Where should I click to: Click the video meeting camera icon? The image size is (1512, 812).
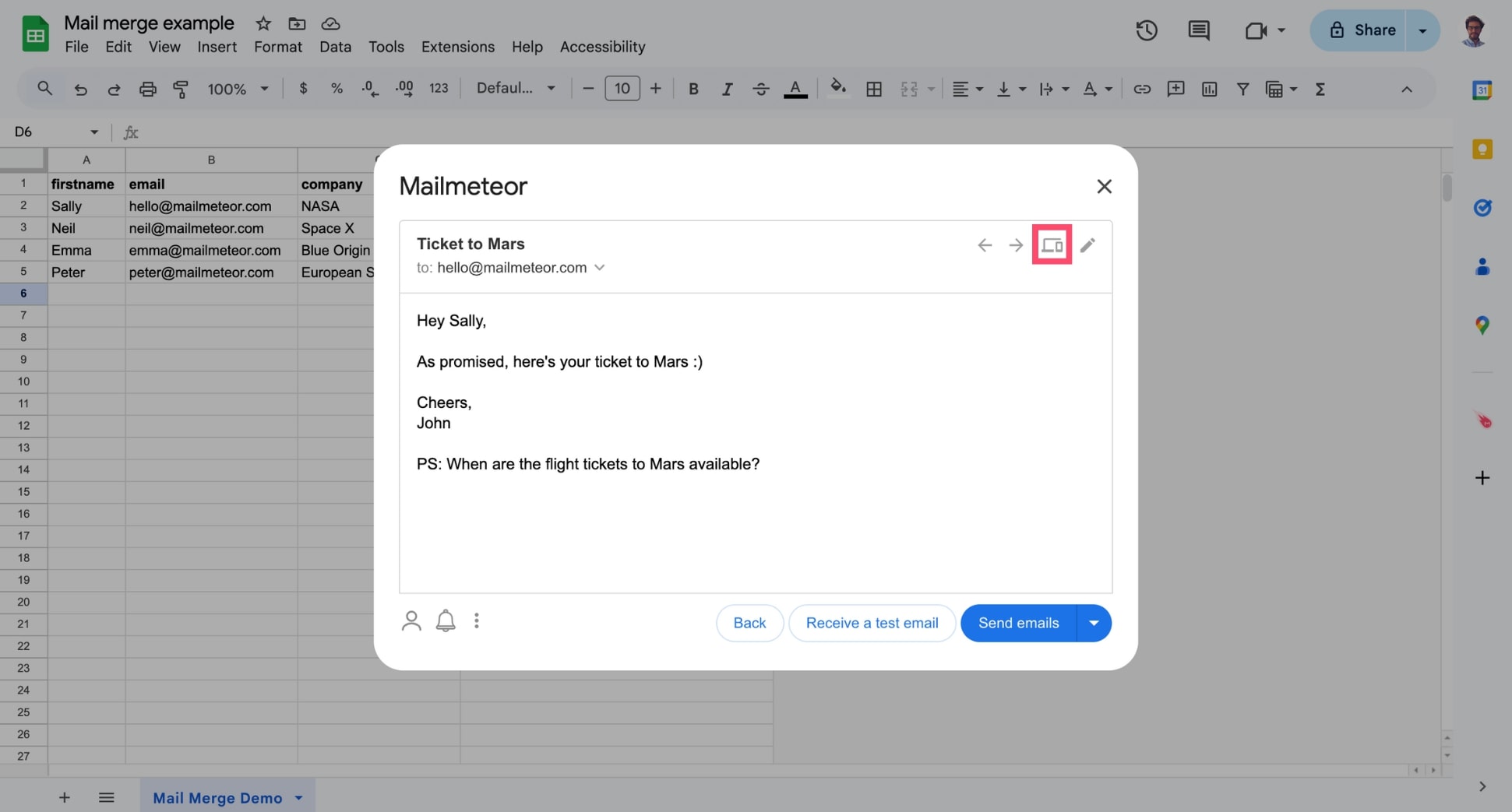[x=1255, y=30]
